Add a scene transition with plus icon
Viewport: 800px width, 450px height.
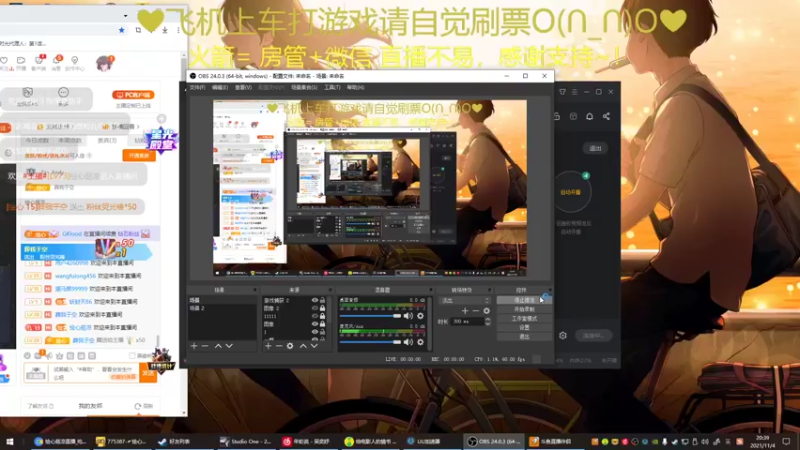pos(465,311)
